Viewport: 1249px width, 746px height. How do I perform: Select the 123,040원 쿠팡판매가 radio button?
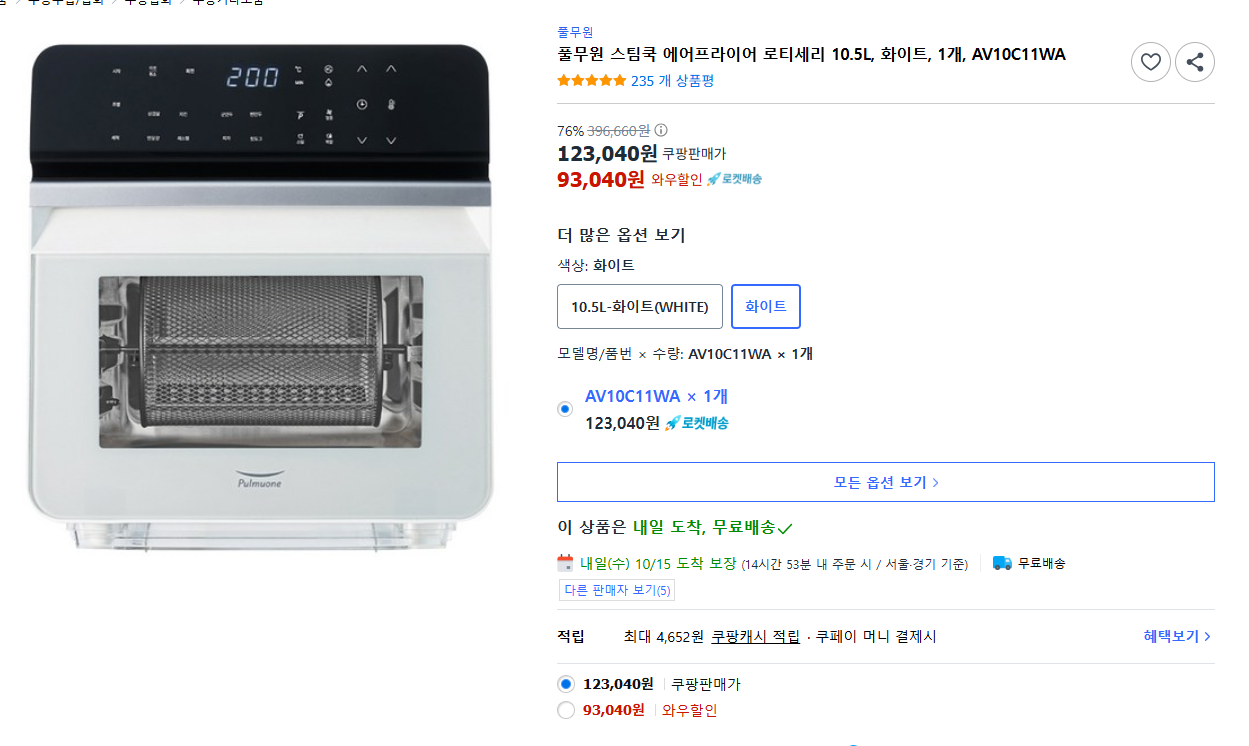pos(566,684)
